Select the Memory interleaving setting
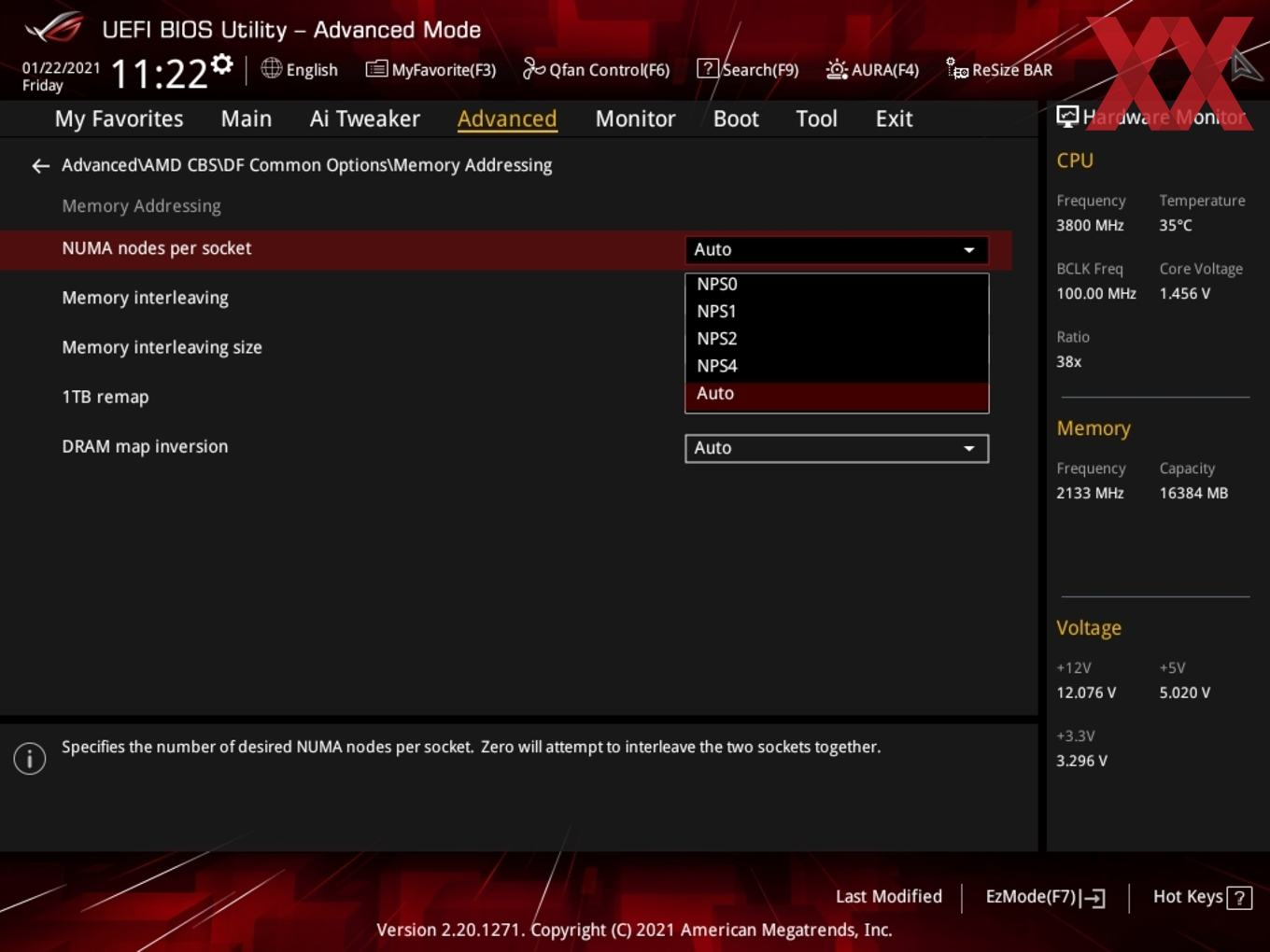 coord(145,298)
